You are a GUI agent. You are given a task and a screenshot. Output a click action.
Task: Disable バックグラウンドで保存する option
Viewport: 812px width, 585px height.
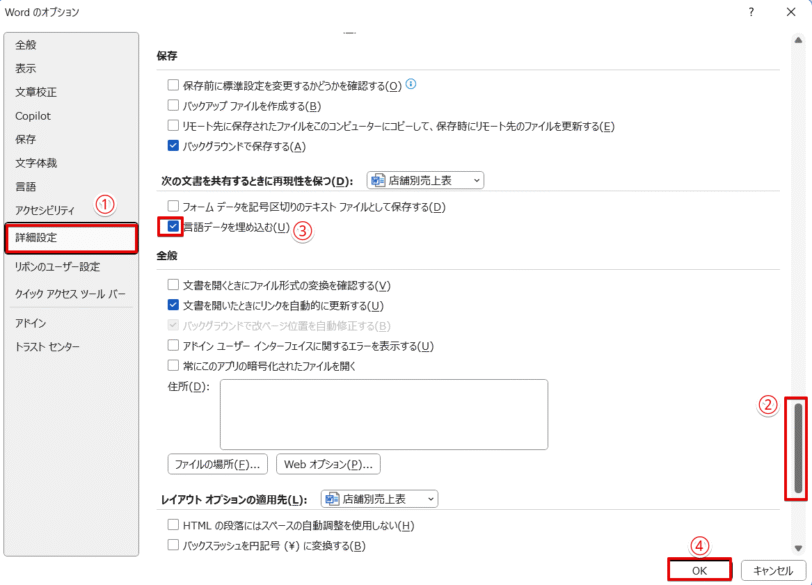(171, 147)
